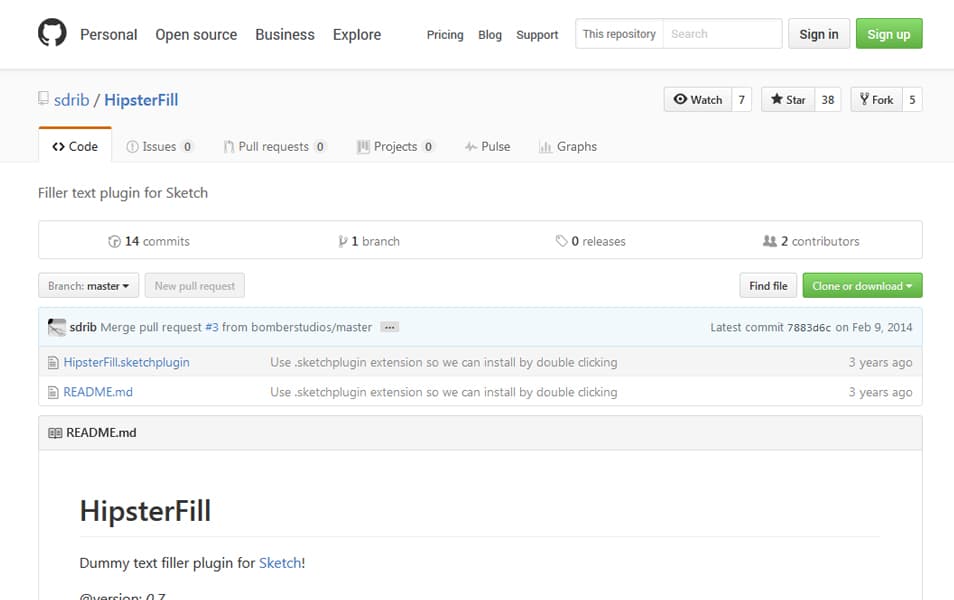Watch this repository

pos(698,100)
